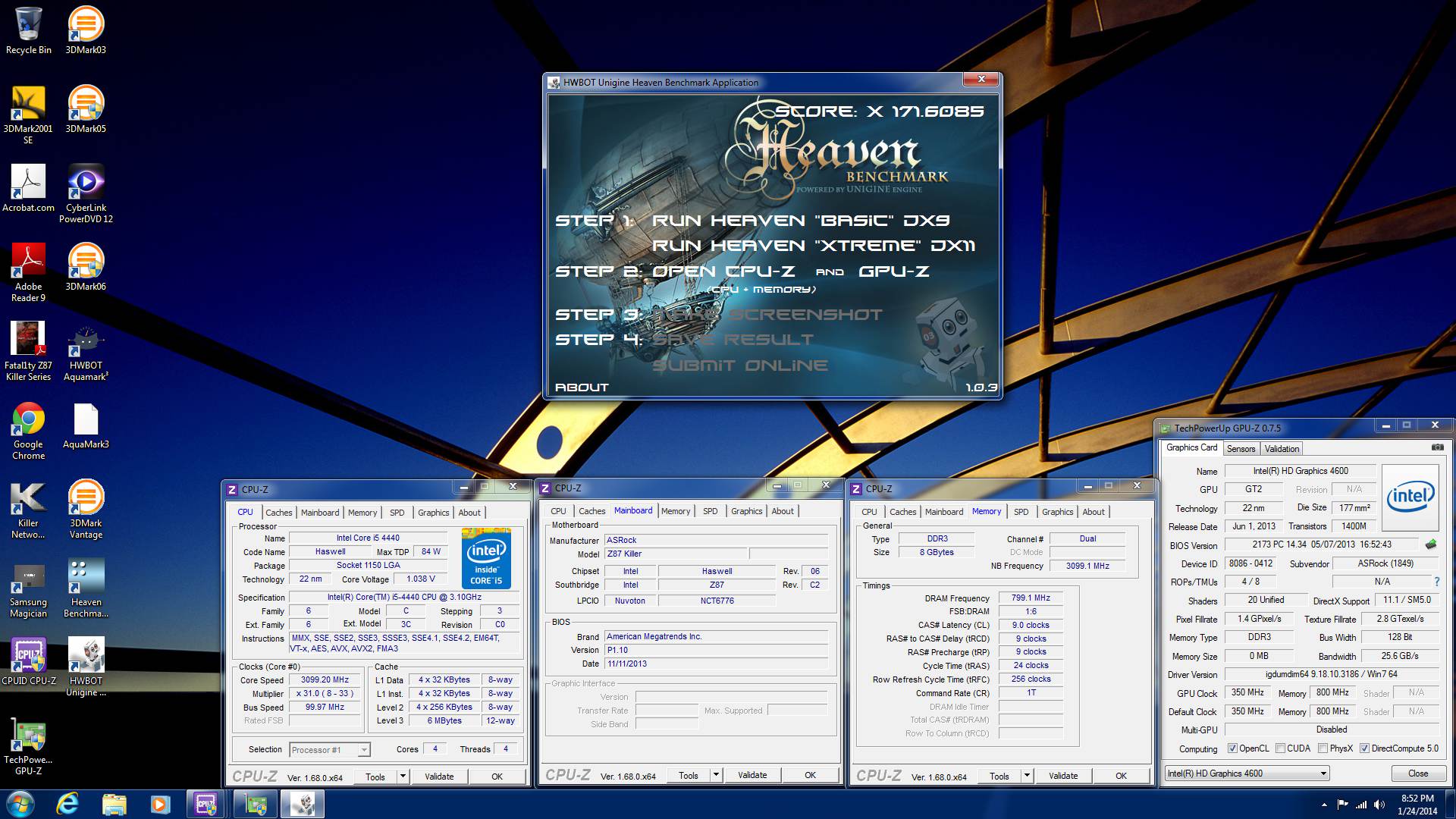Open Google Chrome desktop icon

click(x=29, y=430)
